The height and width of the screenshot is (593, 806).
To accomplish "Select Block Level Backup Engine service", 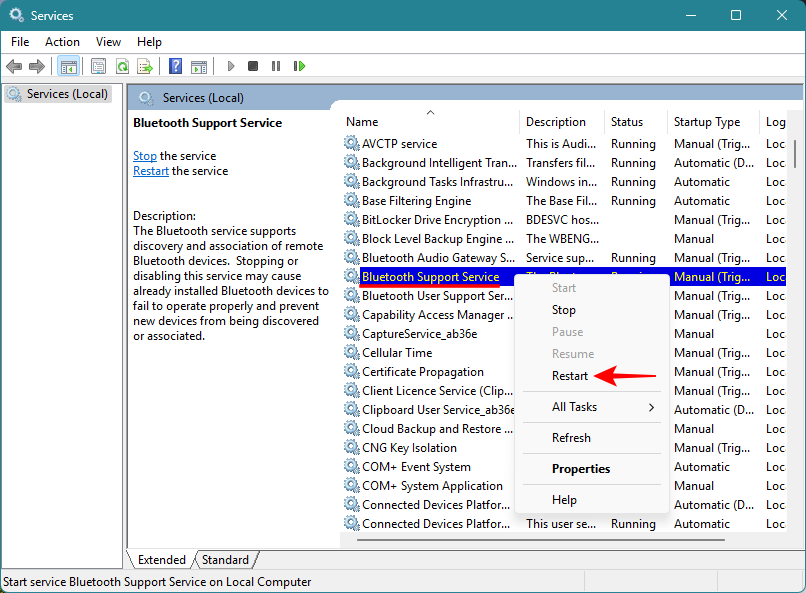I will [563, 238].
